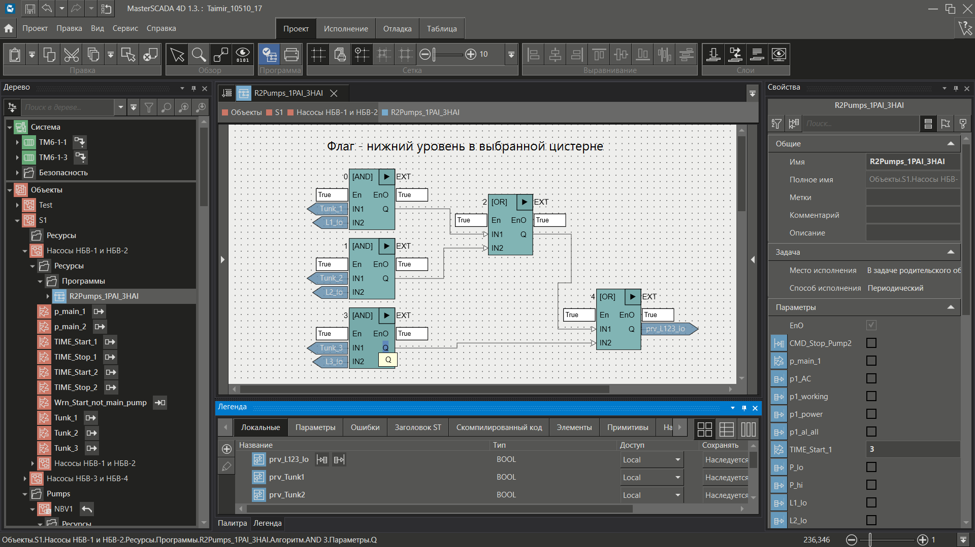Toggle the p1_working checkbox

[x=871, y=396]
